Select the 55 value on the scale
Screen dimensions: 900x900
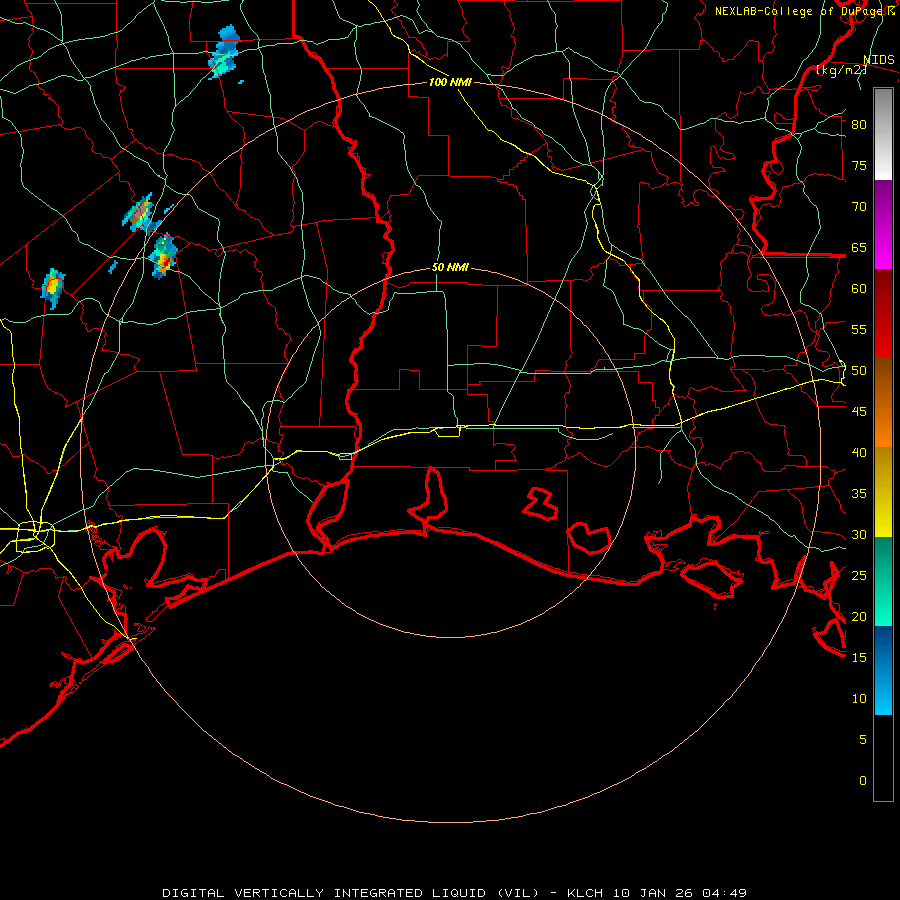(859, 329)
